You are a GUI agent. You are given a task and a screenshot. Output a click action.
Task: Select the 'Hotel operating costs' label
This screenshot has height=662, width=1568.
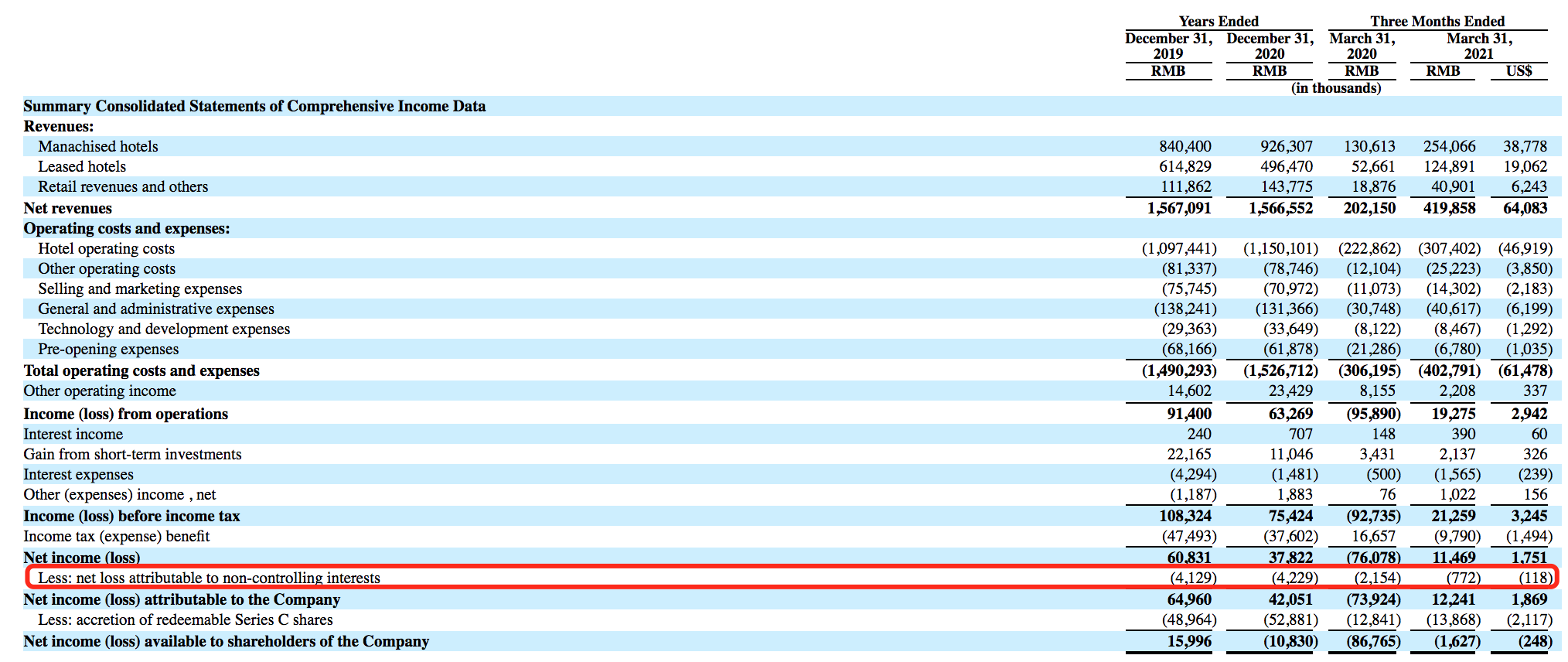click(107, 248)
